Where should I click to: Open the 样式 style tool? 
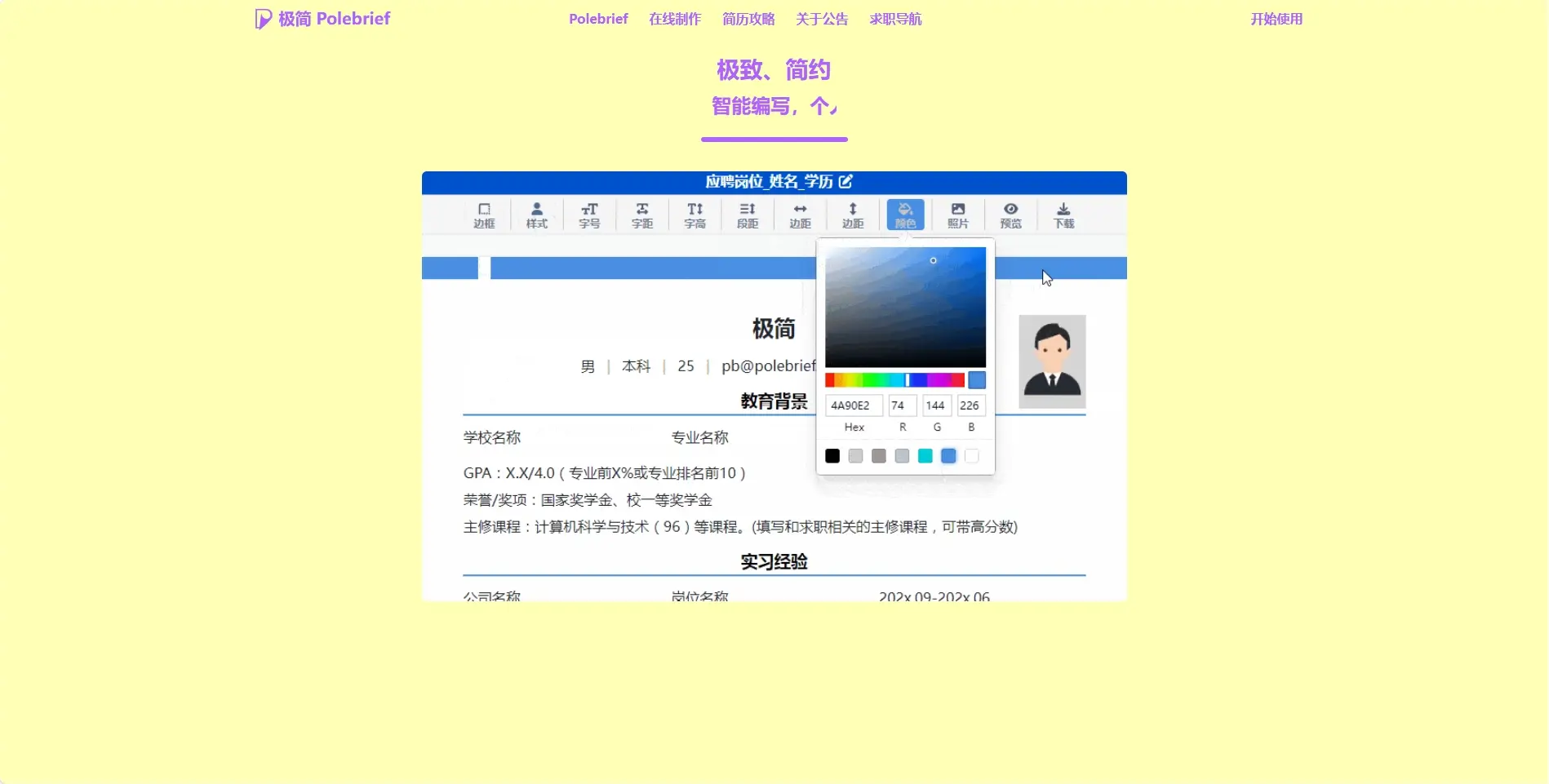coord(537,215)
